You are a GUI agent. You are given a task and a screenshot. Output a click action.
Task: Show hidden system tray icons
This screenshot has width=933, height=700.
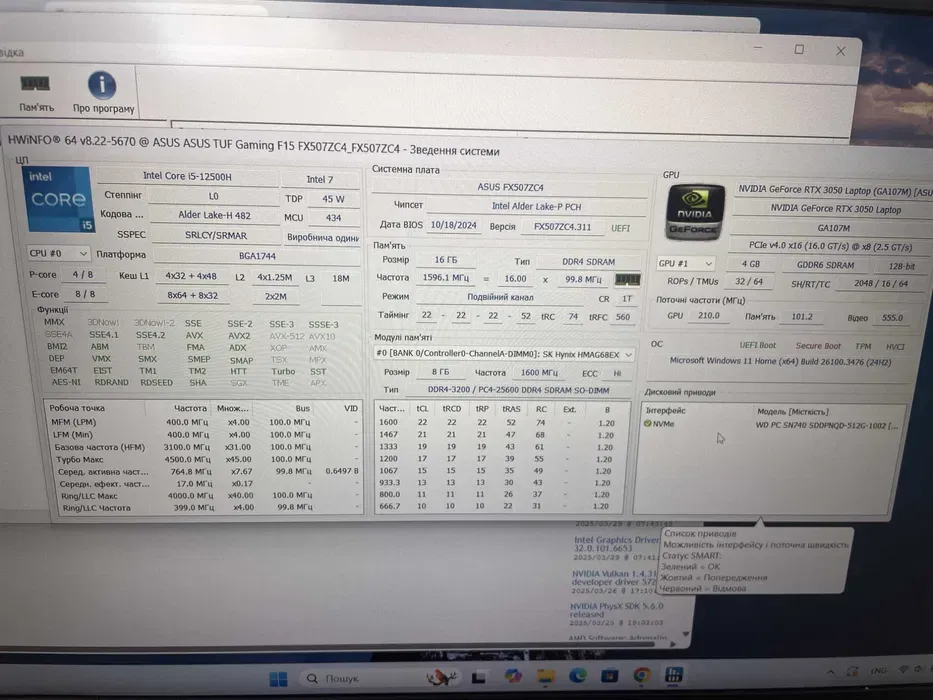click(830, 672)
